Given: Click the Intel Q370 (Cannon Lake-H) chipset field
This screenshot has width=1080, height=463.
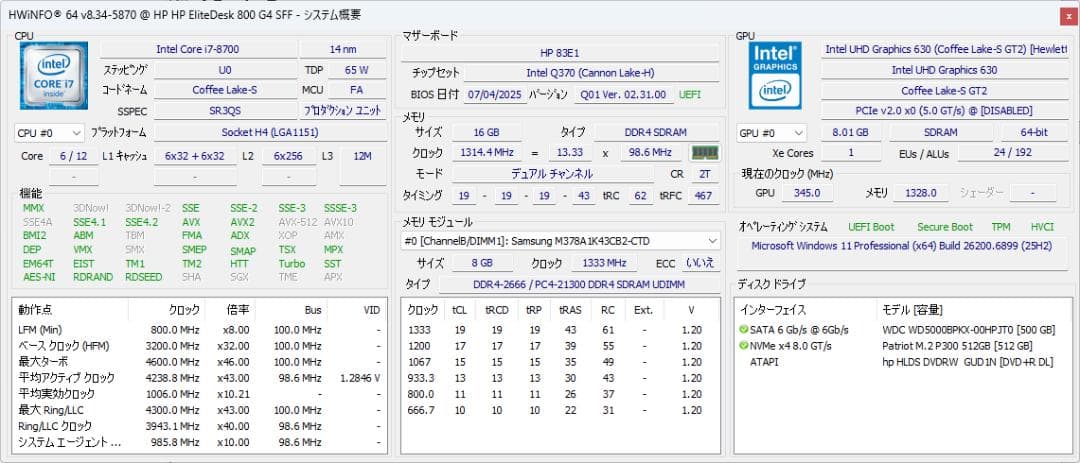Looking at the screenshot, I should click(590, 73).
